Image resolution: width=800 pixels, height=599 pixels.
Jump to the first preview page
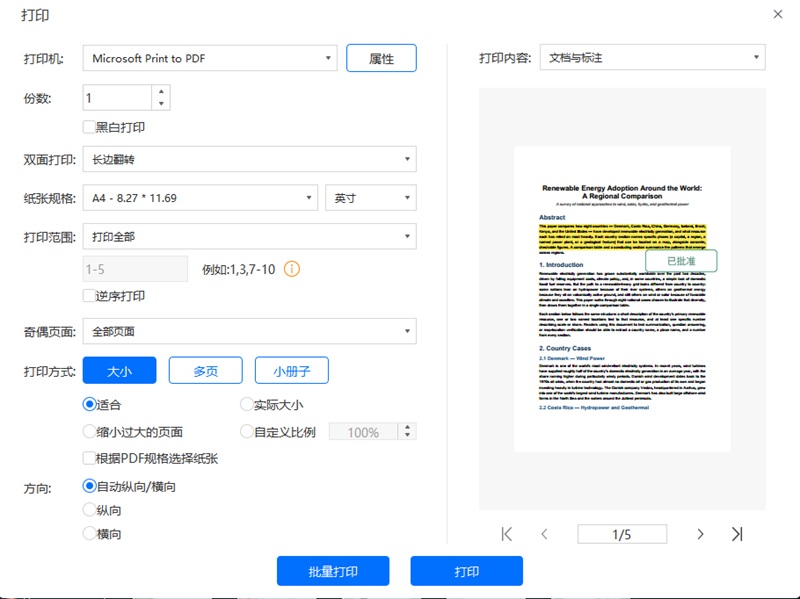507,534
